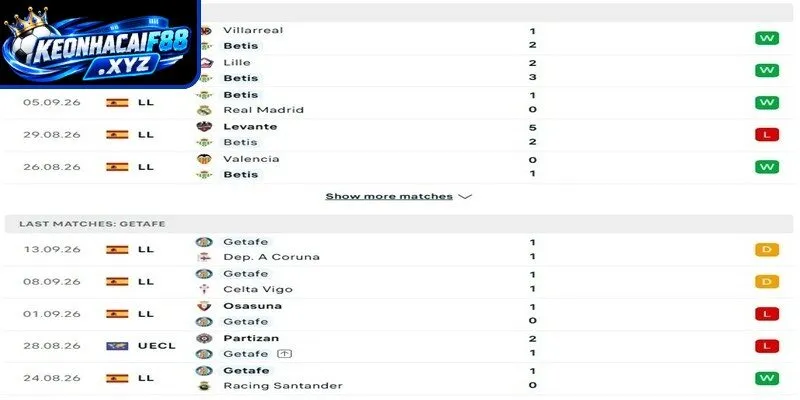This screenshot has height=400, width=800.
Task: Click the Levante club crest icon
Action: (204, 127)
